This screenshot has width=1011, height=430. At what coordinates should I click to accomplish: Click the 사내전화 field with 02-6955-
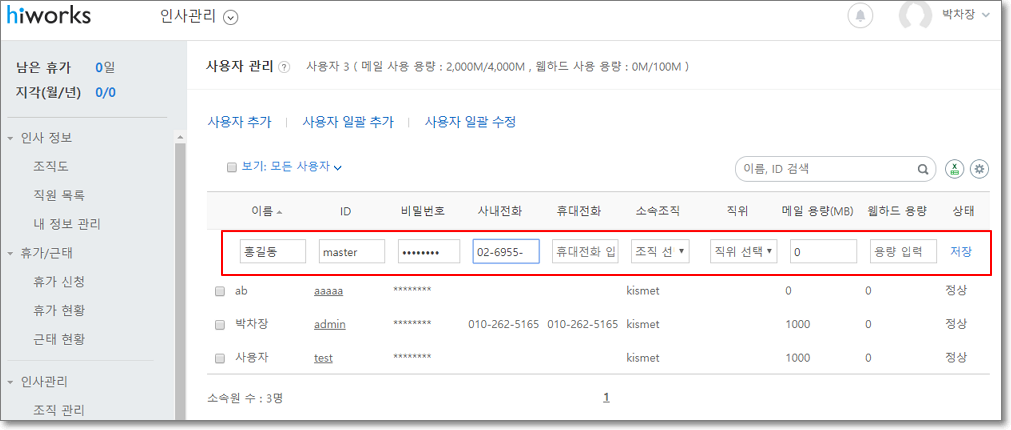pos(506,252)
